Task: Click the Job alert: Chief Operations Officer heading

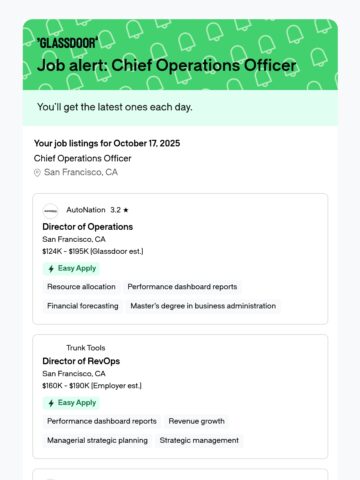Action: (x=166, y=65)
